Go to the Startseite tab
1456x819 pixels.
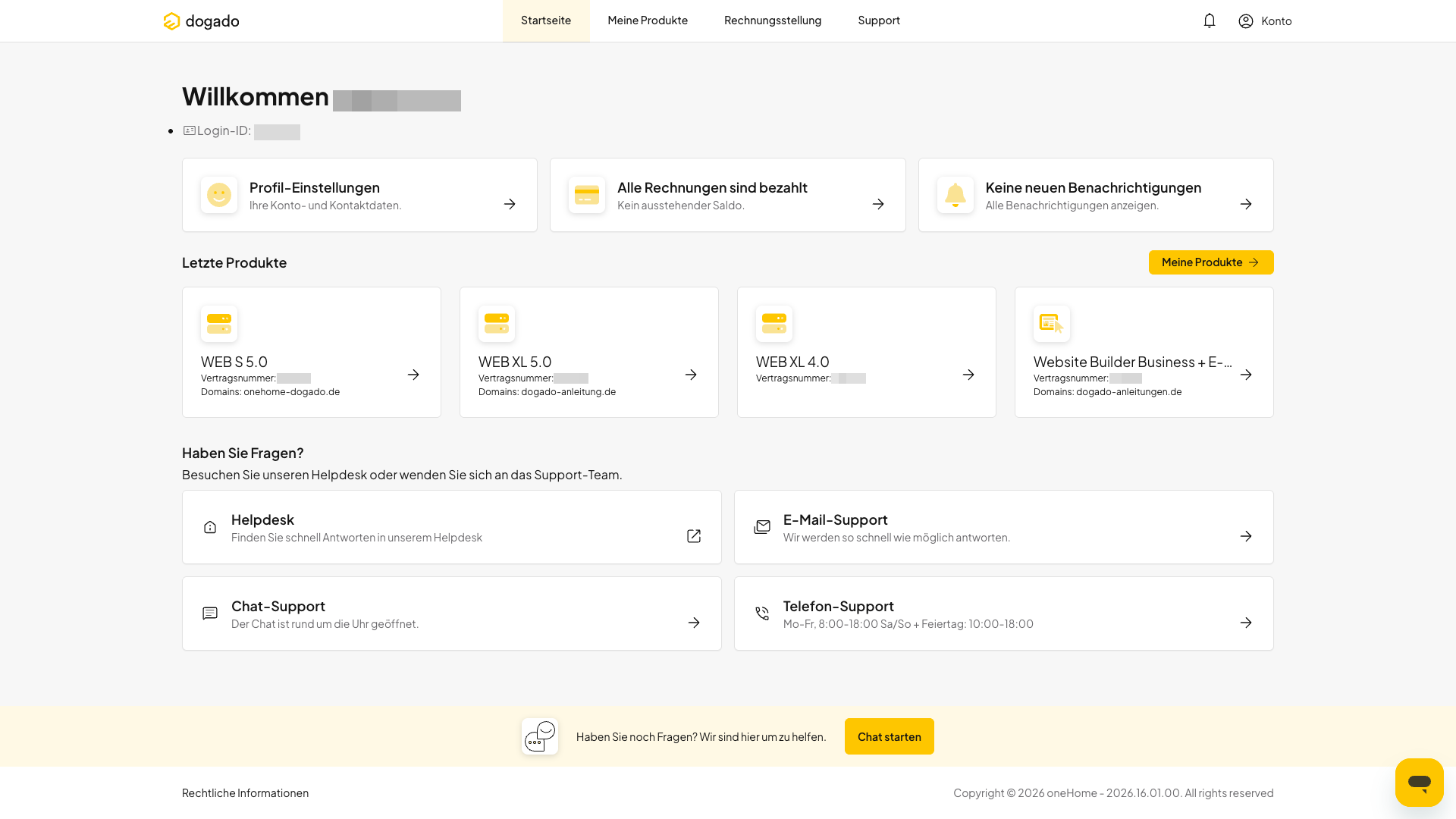[546, 20]
